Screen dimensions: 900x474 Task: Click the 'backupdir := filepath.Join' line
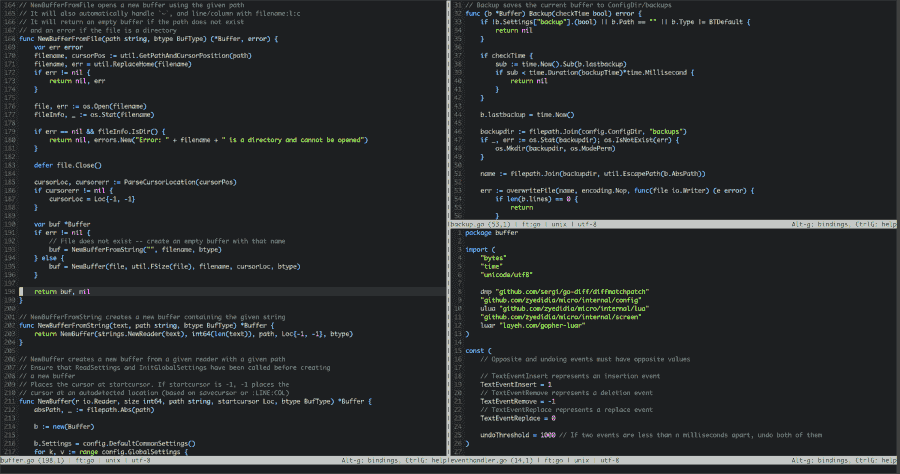click(583, 131)
